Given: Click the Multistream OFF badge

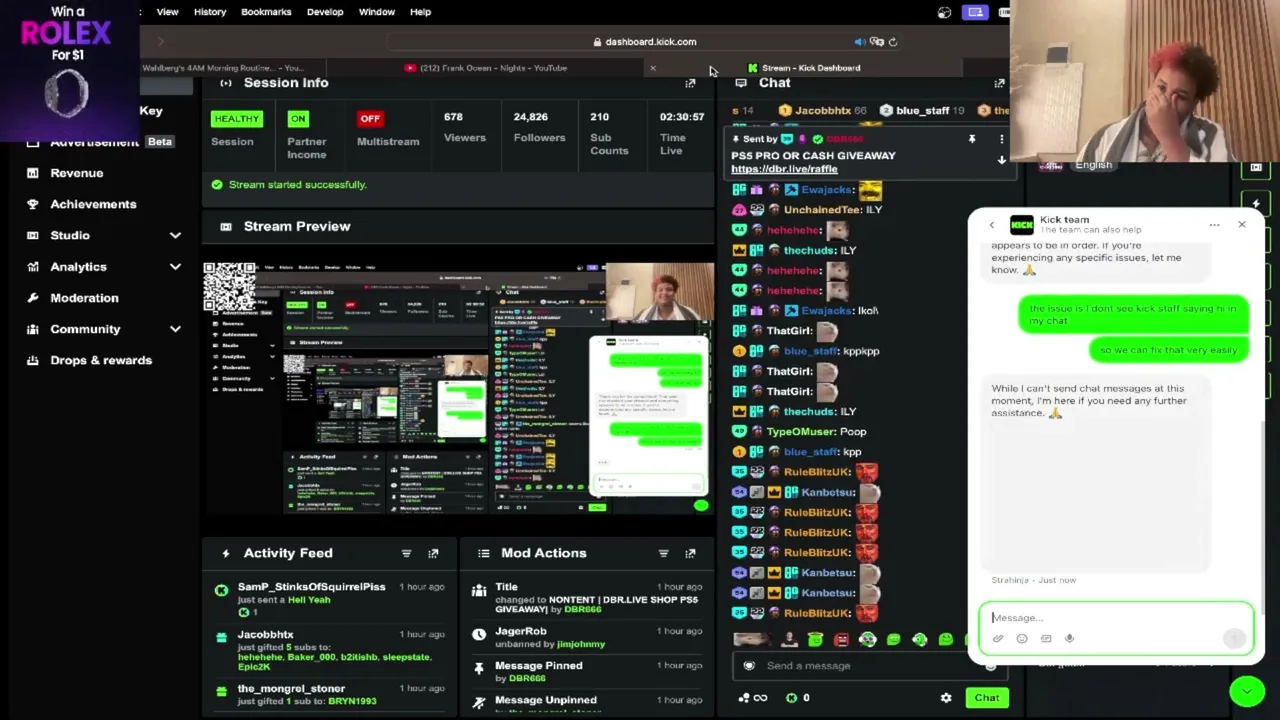Looking at the screenshot, I should [370, 119].
